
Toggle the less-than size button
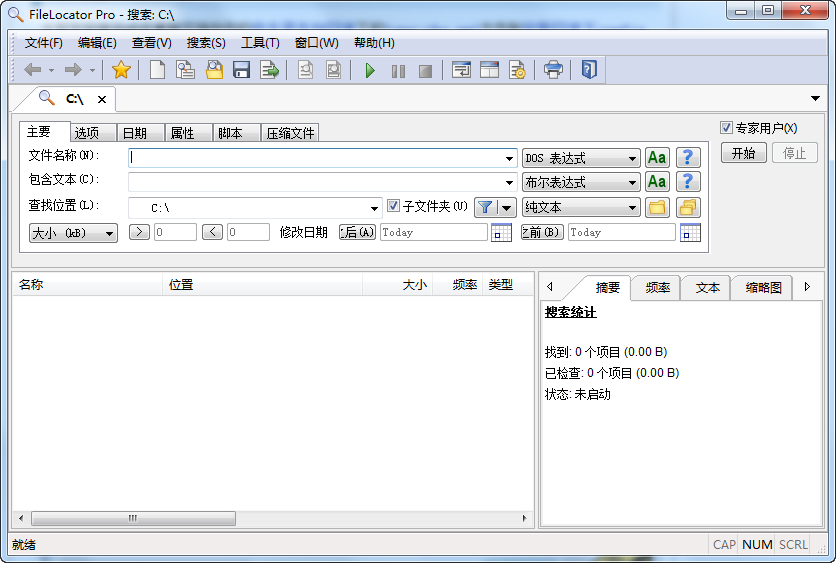tap(212, 232)
